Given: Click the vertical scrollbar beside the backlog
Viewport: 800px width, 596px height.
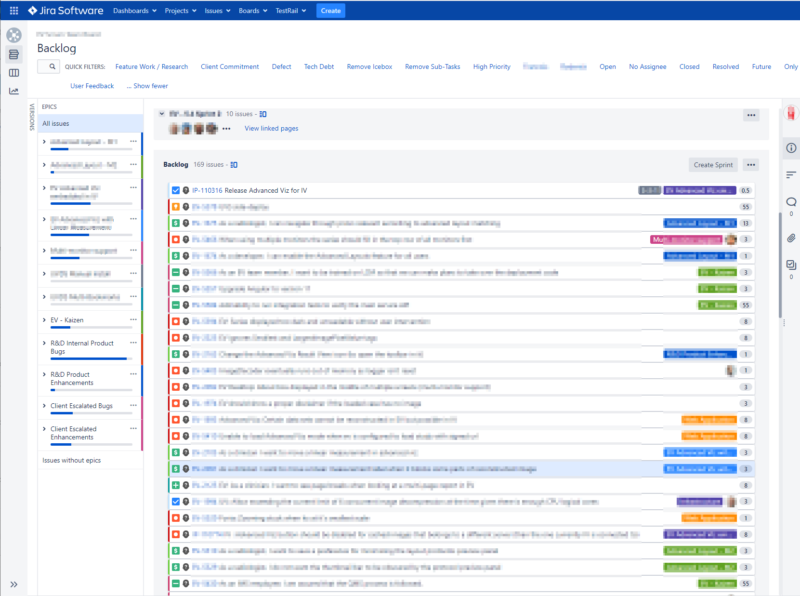Looking at the screenshot, I should tap(780, 265).
